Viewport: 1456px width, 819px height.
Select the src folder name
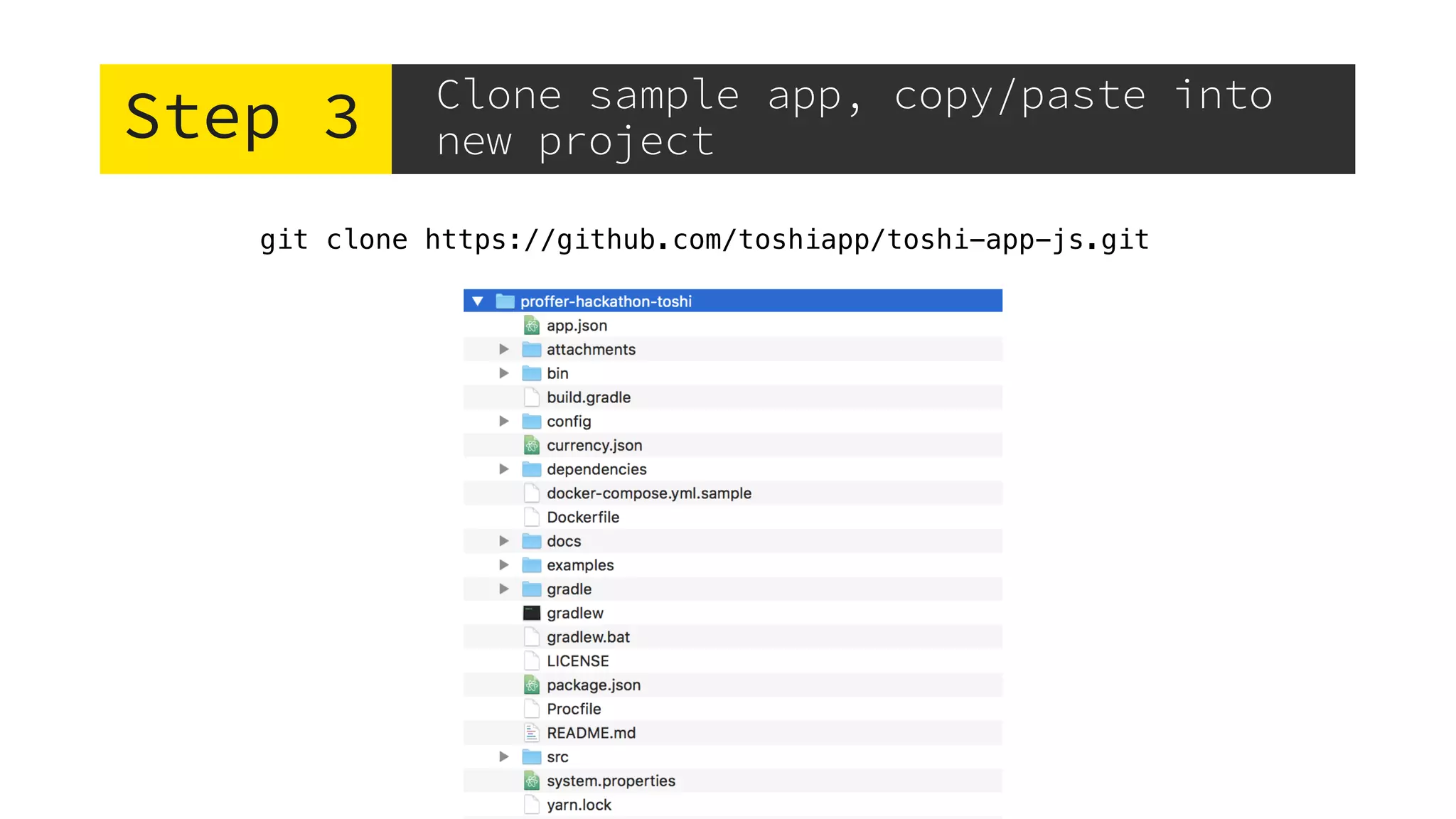click(557, 757)
